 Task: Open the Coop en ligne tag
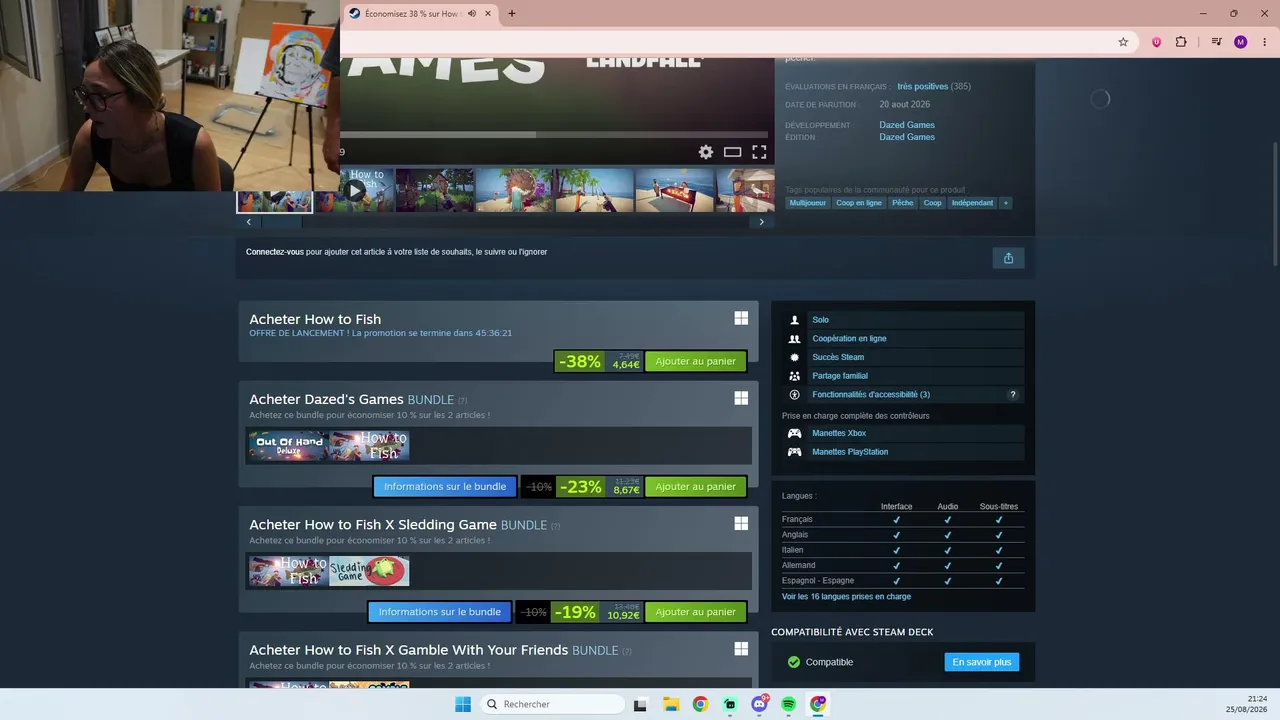859,203
